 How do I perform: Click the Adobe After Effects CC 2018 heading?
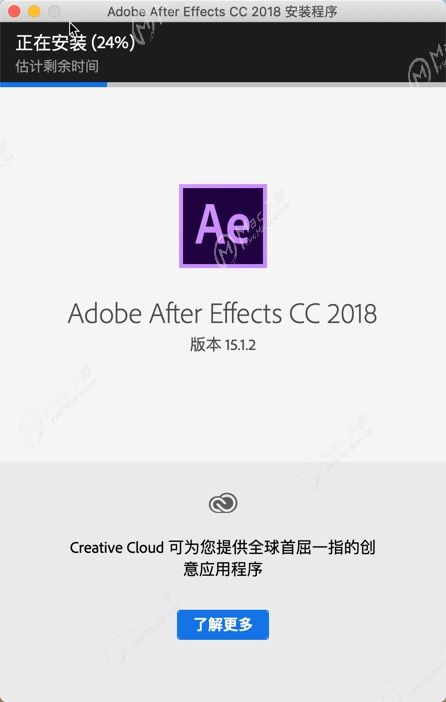(223, 313)
